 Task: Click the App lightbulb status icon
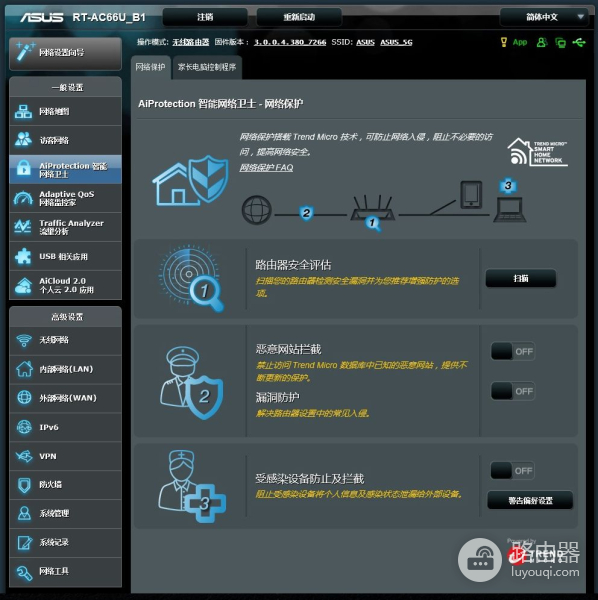(x=503, y=42)
